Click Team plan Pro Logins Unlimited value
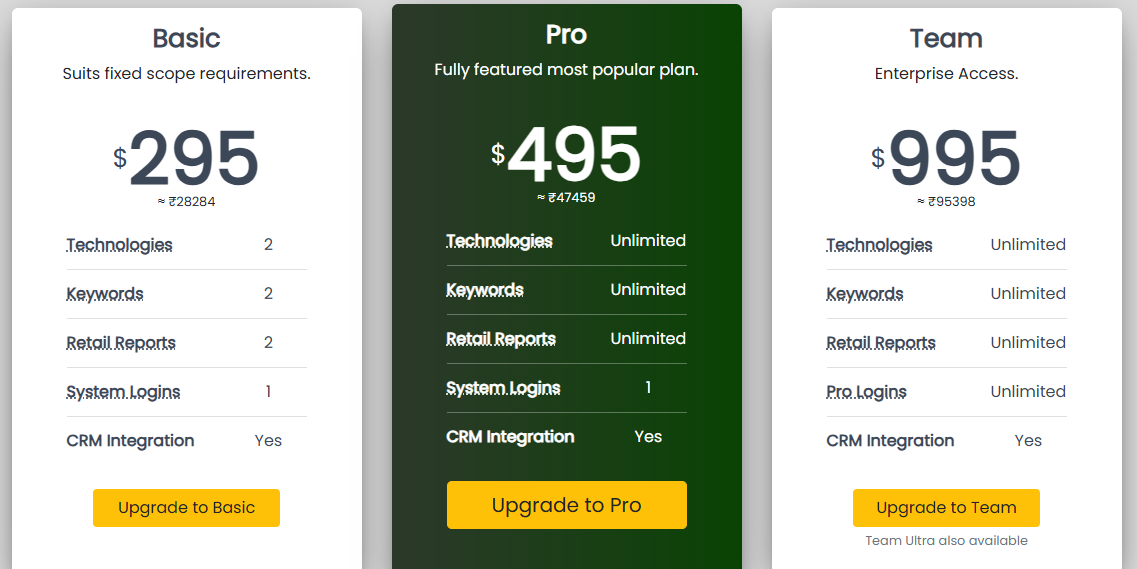The image size is (1137, 569). [x=1028, y=391]
